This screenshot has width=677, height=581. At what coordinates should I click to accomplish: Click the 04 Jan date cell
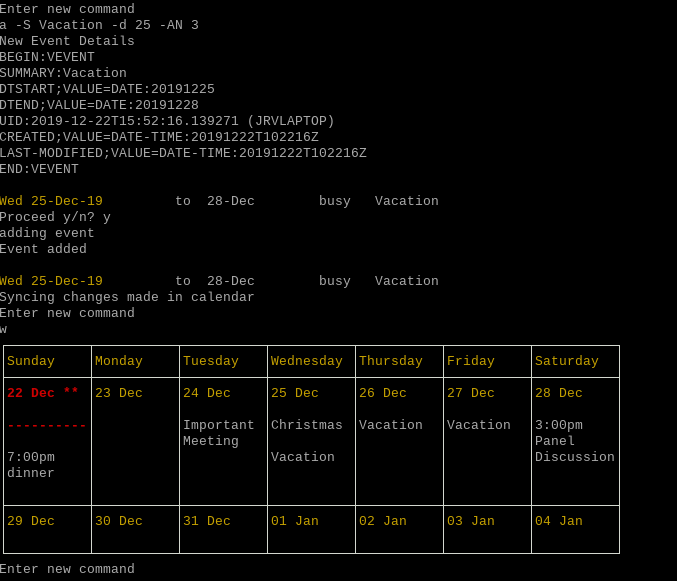click(558, 521)
